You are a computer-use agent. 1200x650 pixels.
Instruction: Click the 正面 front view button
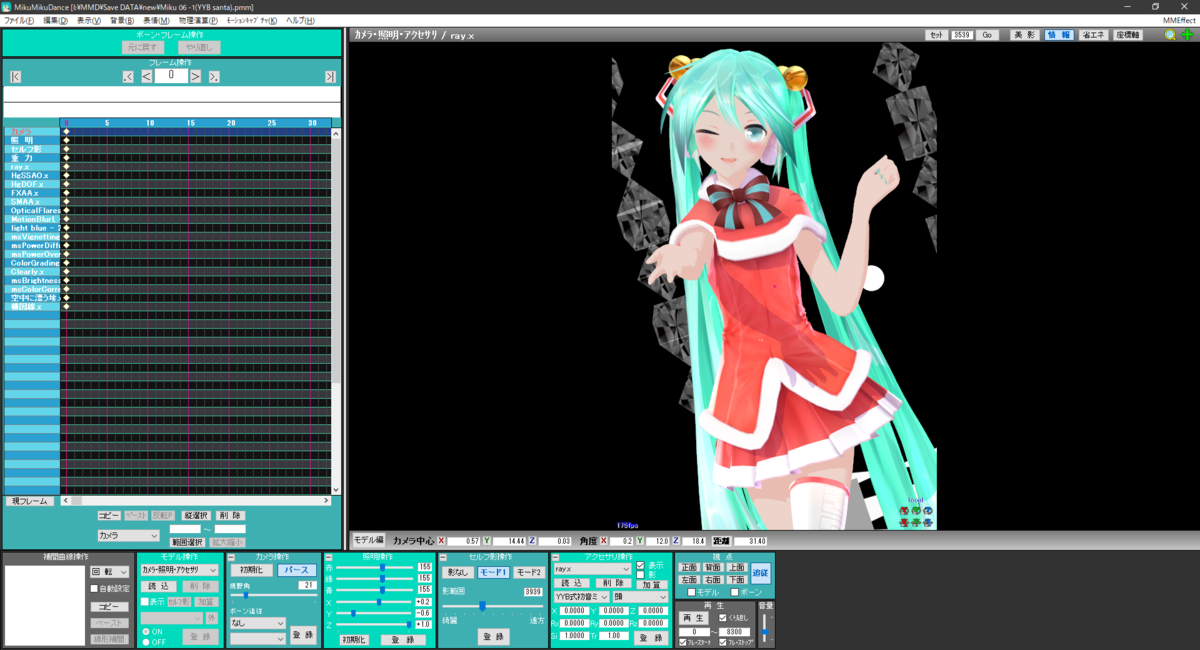[x=689, y=567]
